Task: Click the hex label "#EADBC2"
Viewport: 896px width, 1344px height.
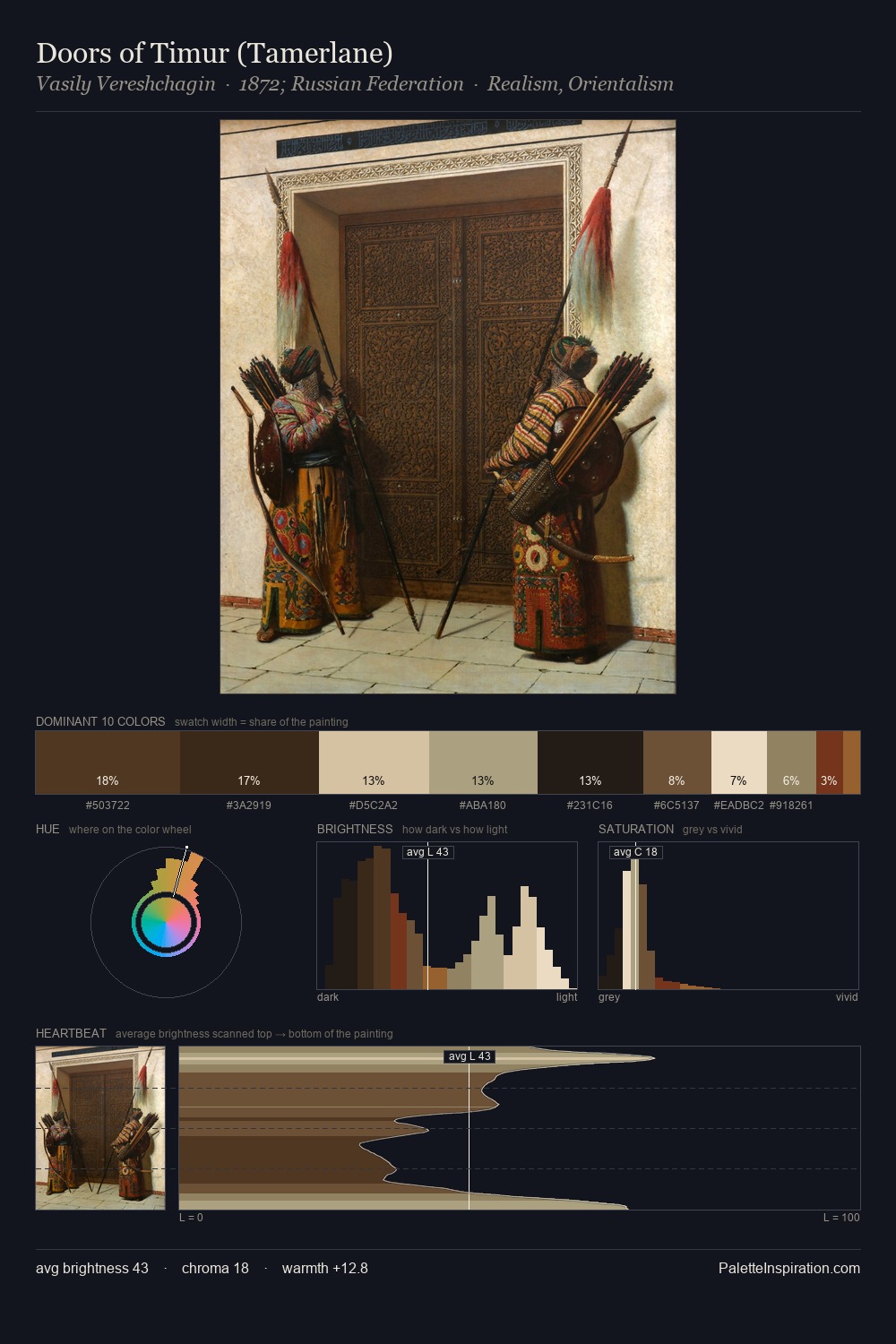Action: (x=739, y=806)
